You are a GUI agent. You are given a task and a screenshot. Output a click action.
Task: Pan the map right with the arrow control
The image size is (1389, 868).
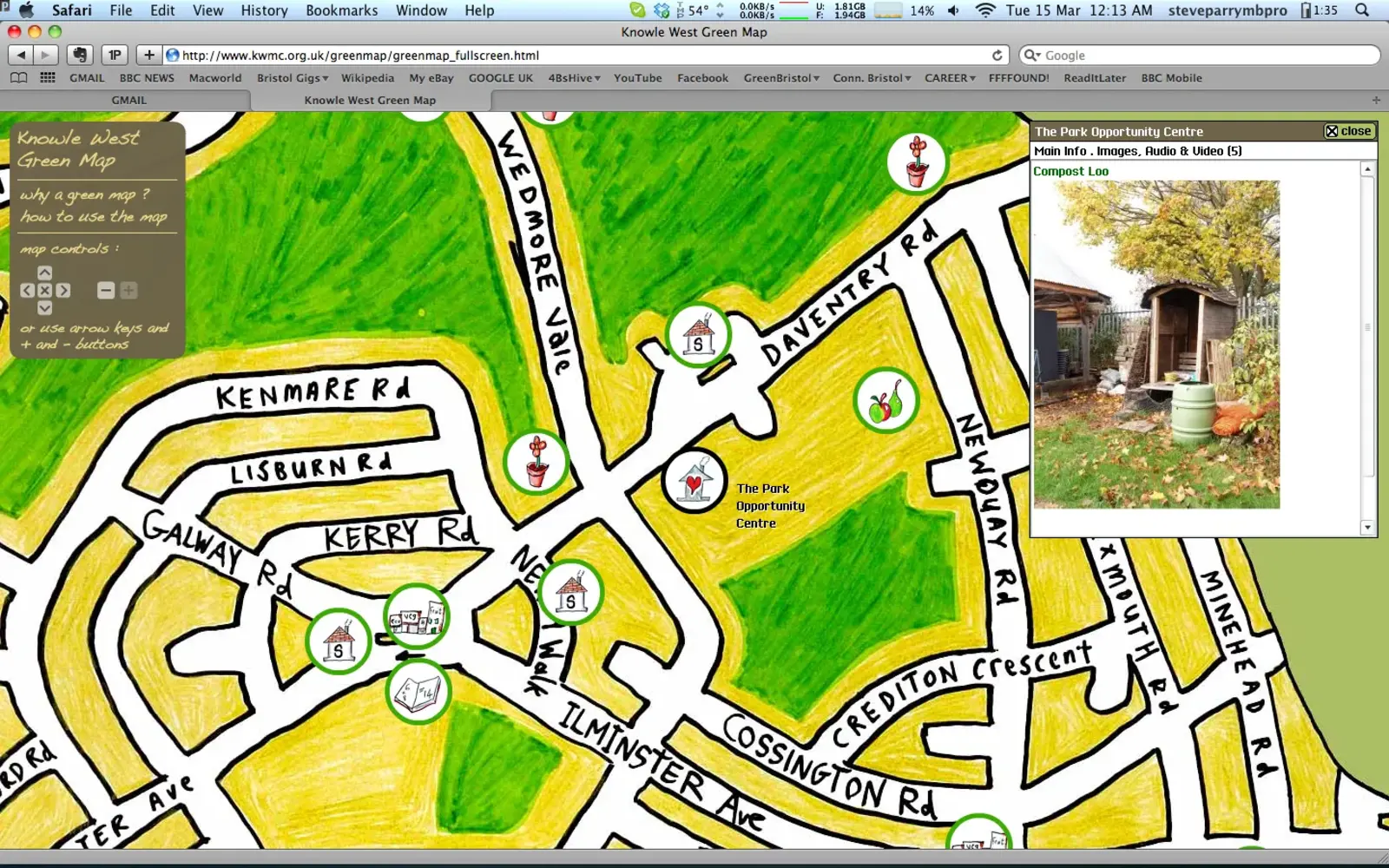[x=63, y=291]
